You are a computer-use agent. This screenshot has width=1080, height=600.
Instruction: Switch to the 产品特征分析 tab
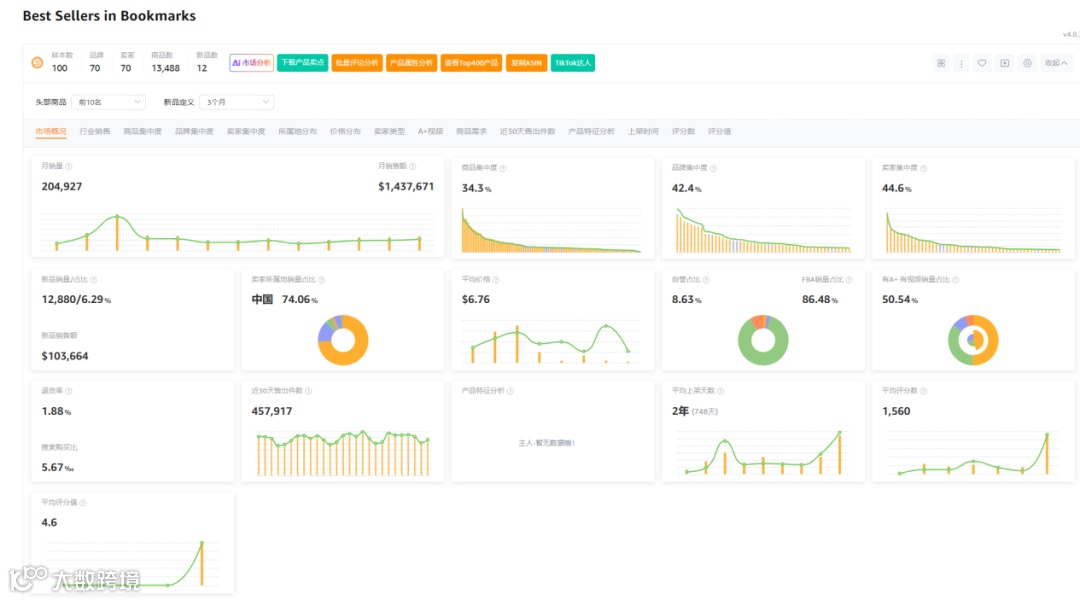click(591, 131)
